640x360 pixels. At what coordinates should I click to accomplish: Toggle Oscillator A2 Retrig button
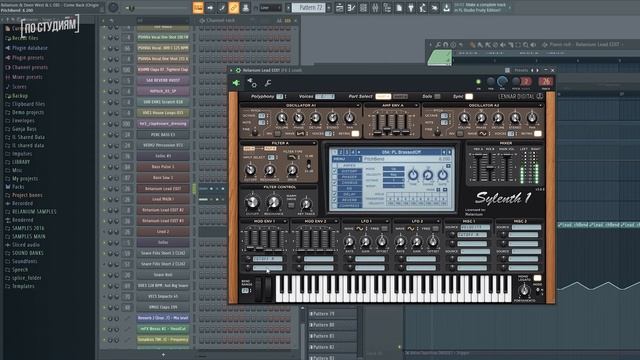pyautogui.click(x=538, y=133)
